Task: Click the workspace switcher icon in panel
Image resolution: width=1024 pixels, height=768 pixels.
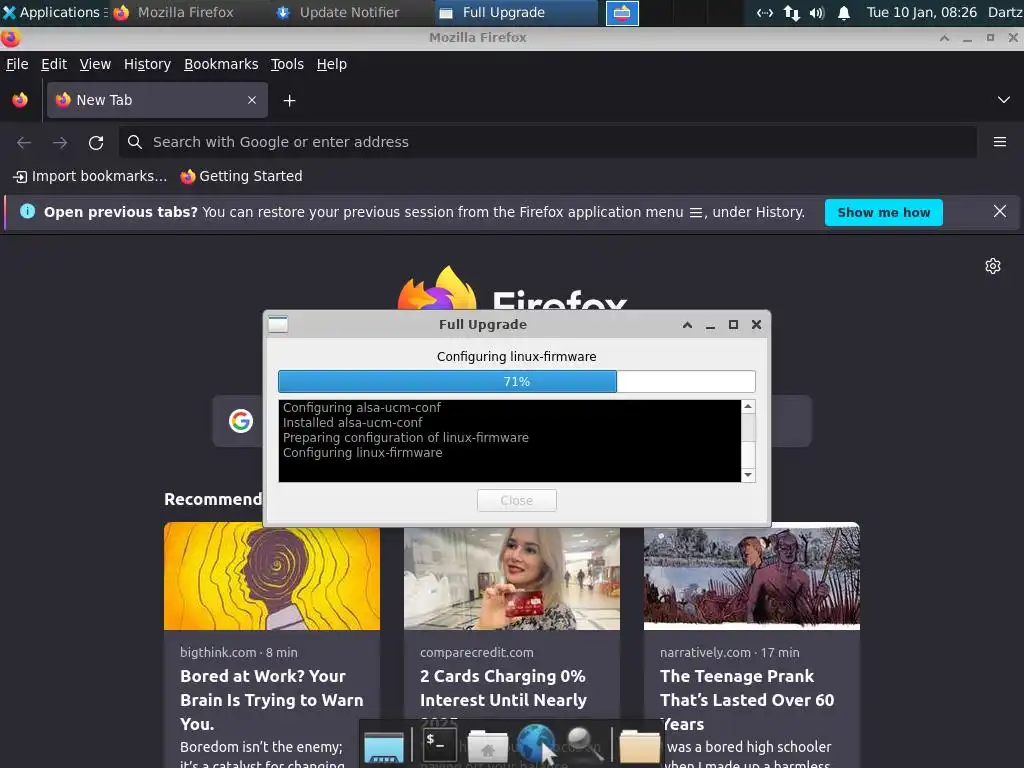Action: coord(622,13)
